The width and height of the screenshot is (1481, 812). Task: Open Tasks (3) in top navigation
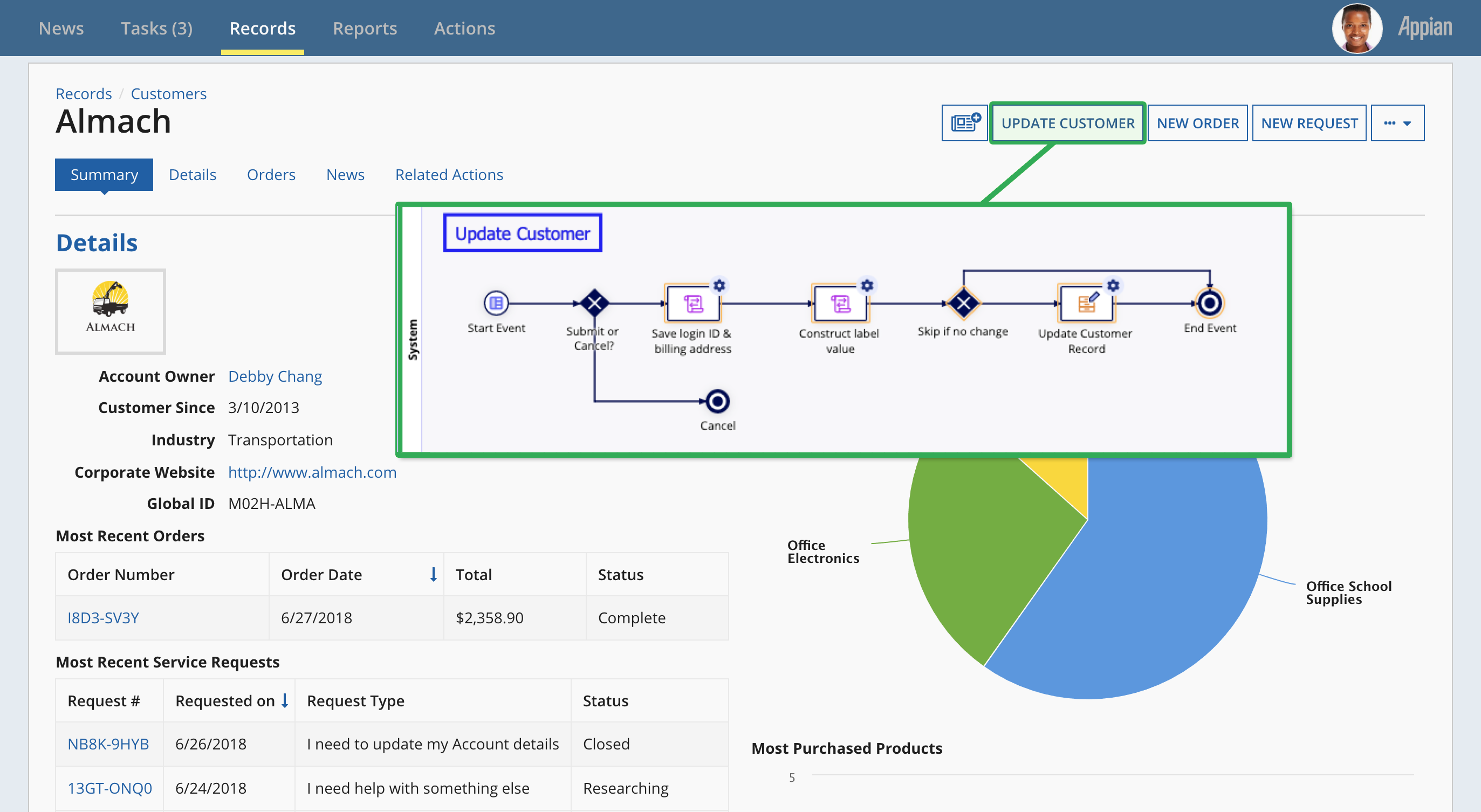(156, 28)
